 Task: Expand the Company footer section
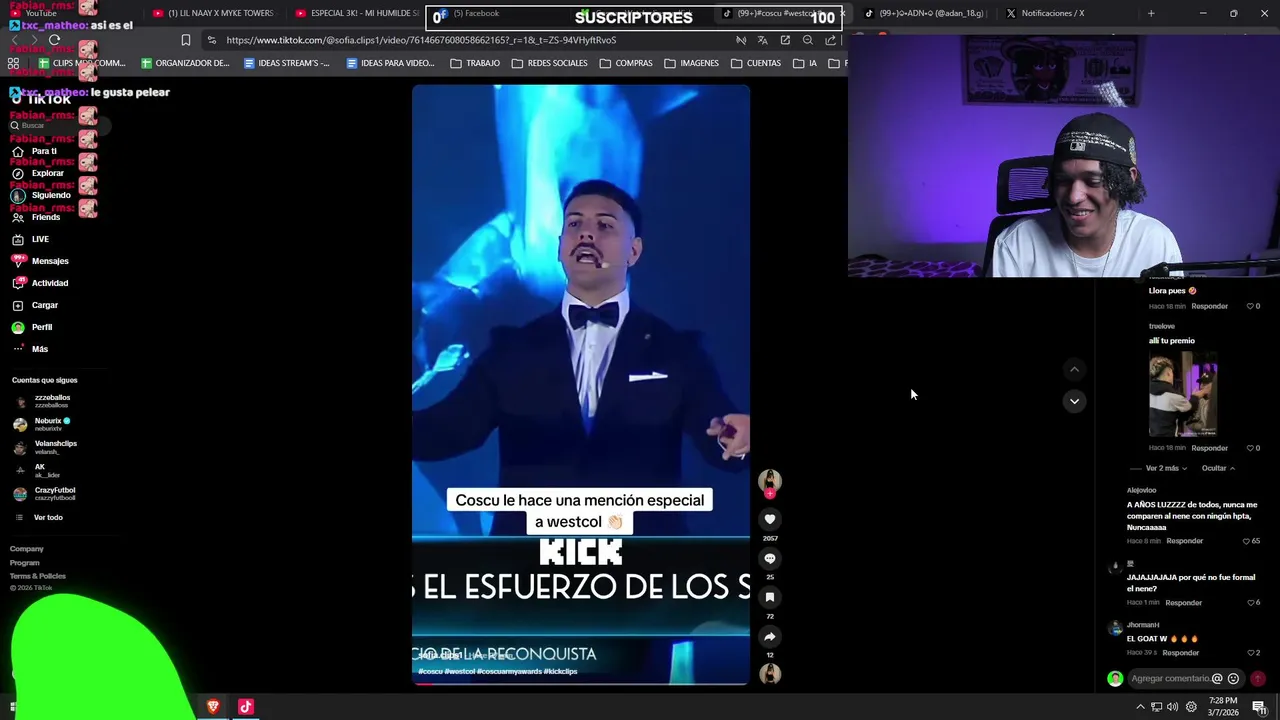coord(27,549)
